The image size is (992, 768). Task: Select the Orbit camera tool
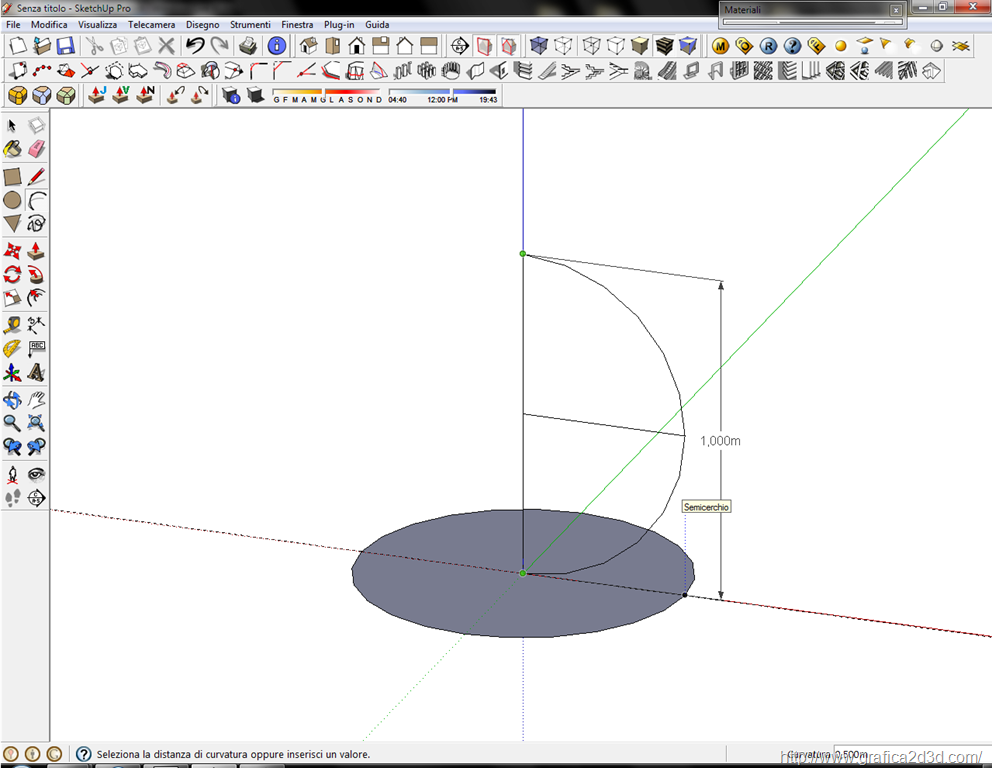coord(13,399)
